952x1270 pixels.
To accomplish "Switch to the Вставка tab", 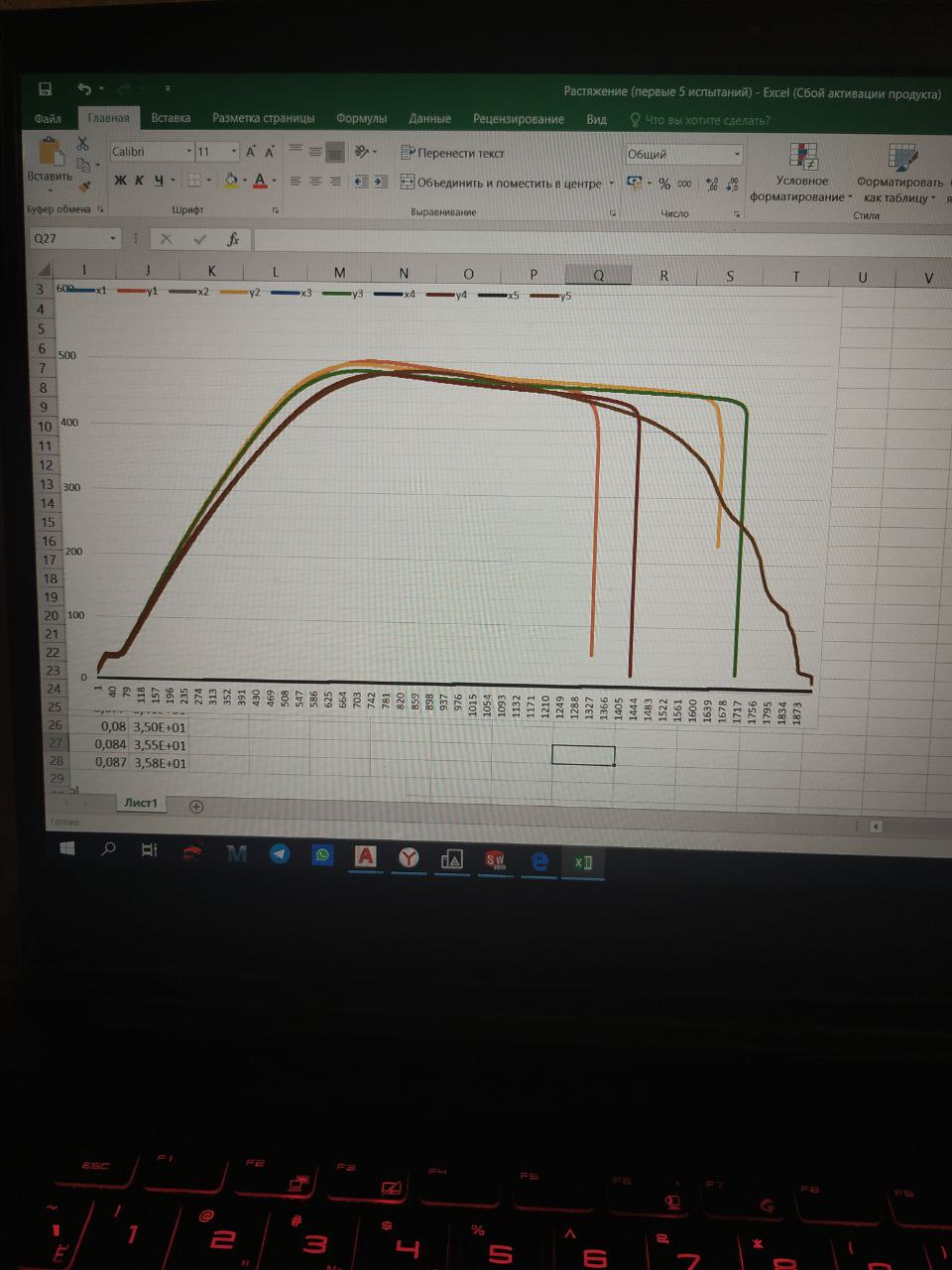I will point(171,118).
